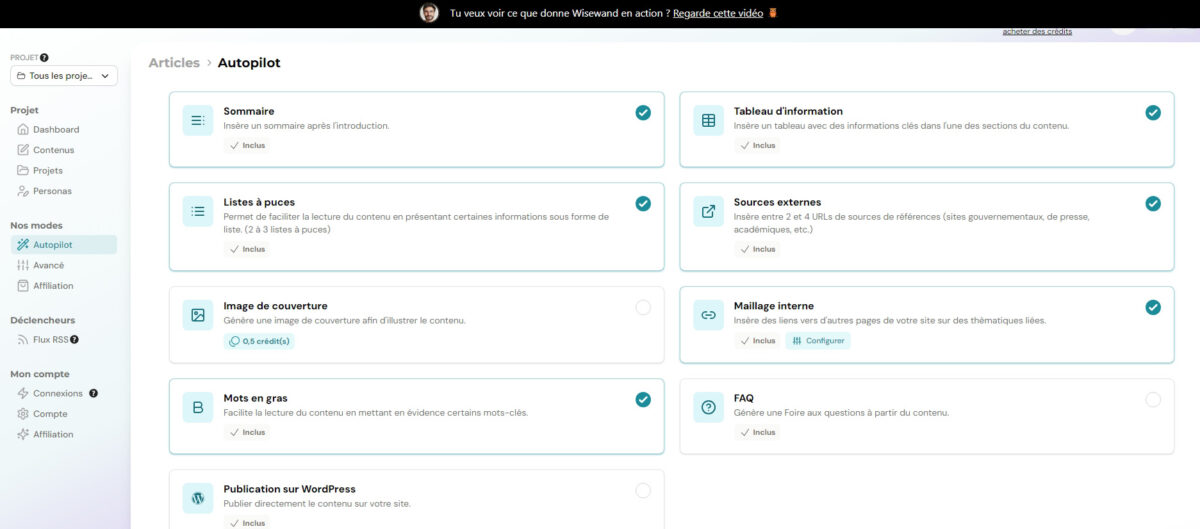Enable the FAQ option circle
The height and width of the screenshot is (529, 1200).
(x=1153, y=400)
